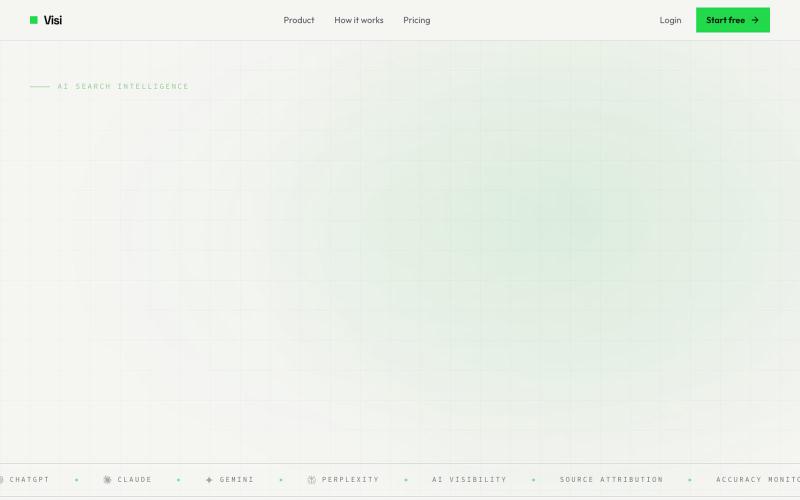The width and height of the screenshot is (800, 500).
Task: Click the GEMINI ticker text
Action: click(237, 480)
